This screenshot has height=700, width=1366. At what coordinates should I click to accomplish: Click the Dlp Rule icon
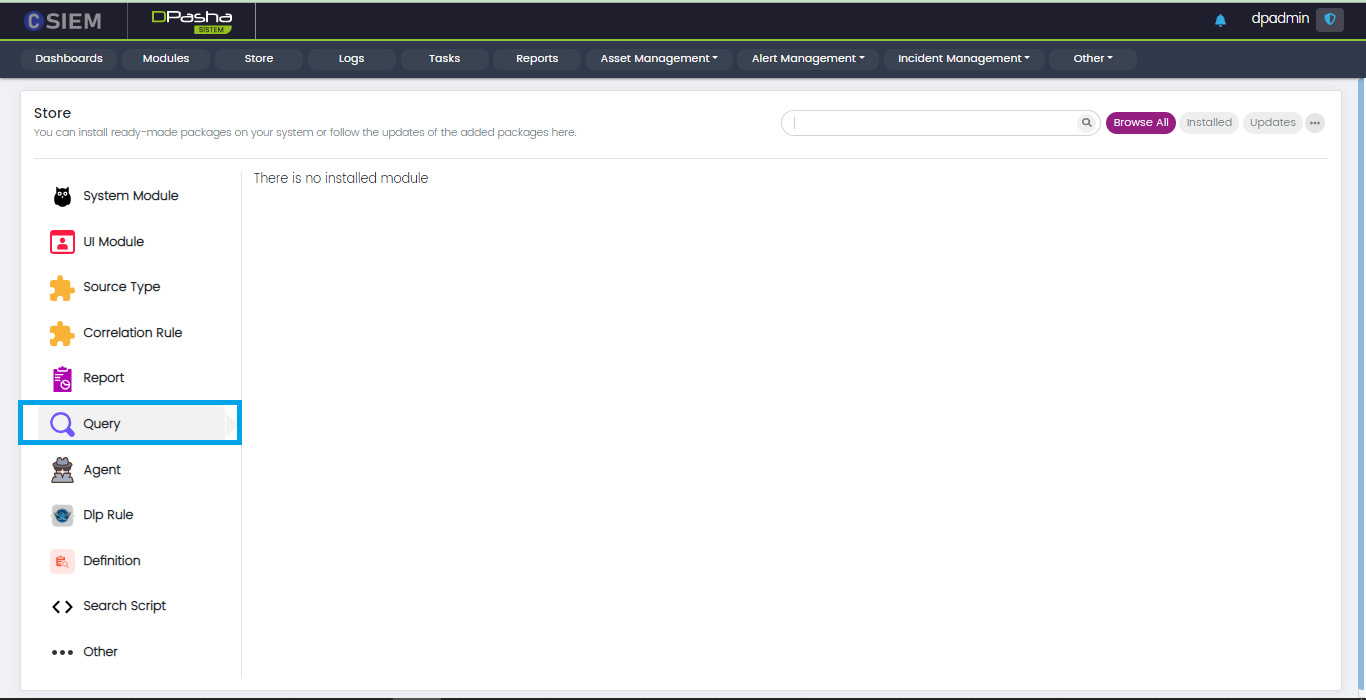62,515
